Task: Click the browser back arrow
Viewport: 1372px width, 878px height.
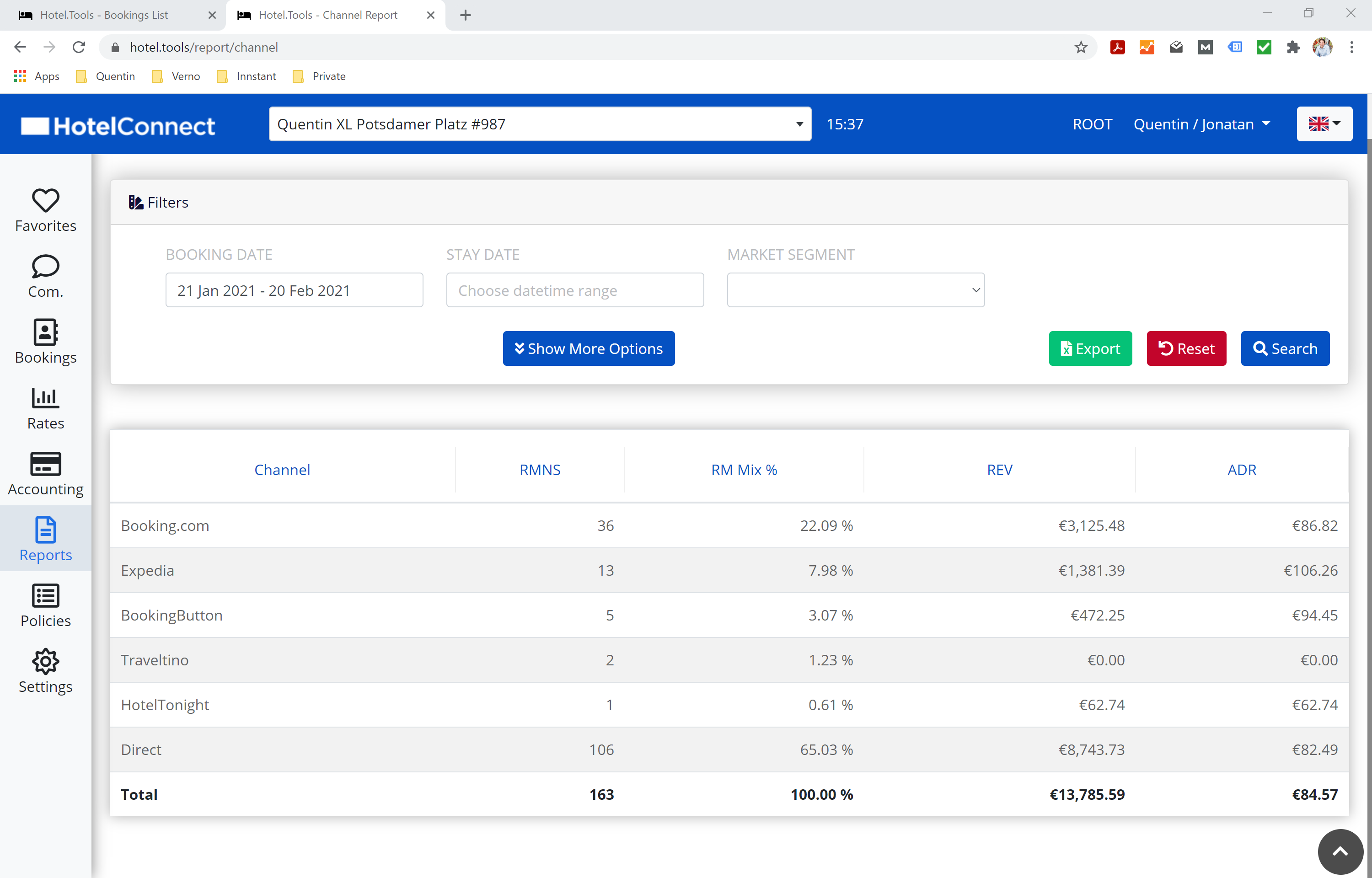Action: [x=20, y=47]
